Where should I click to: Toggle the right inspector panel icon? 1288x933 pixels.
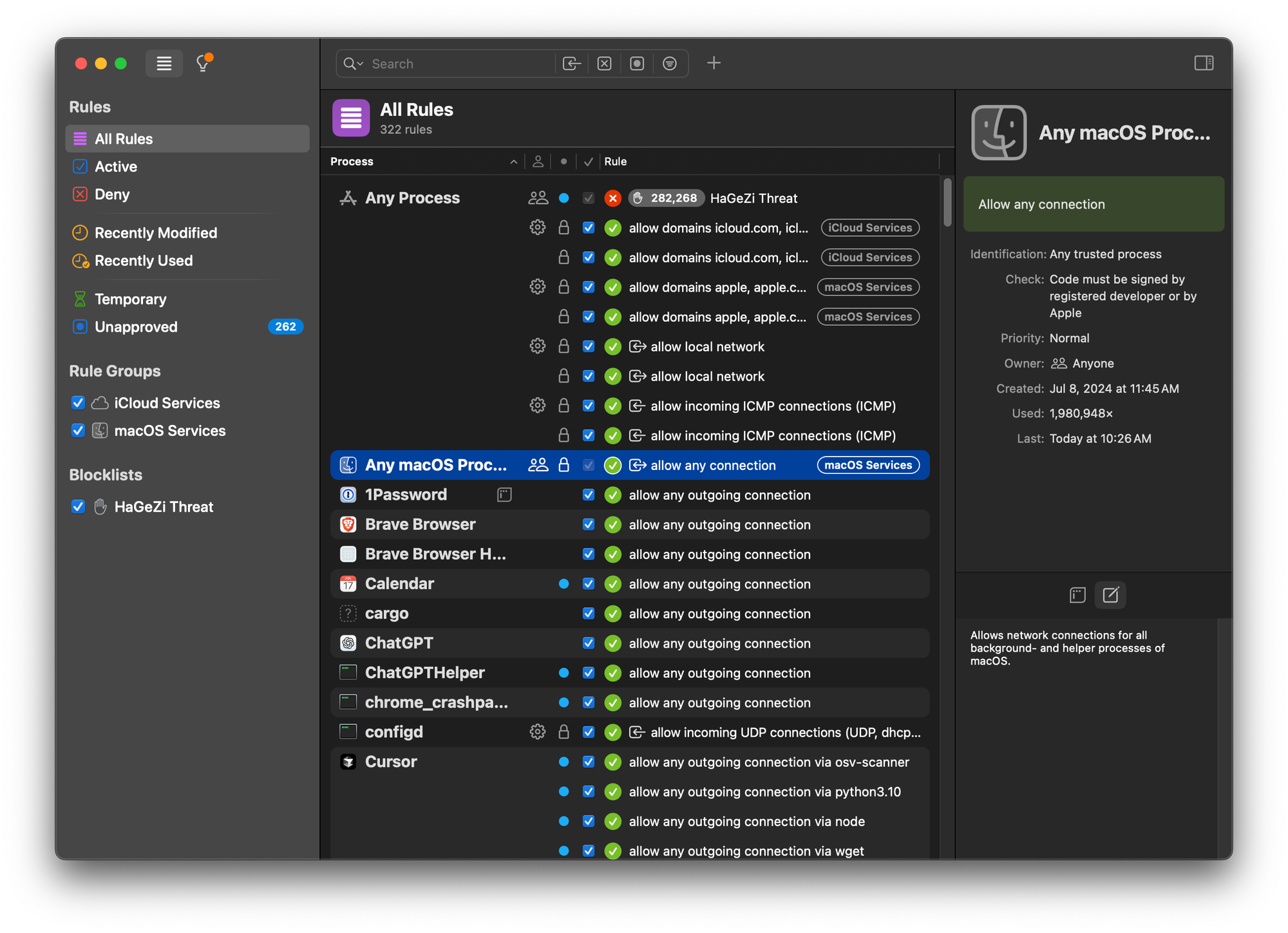tap(1203, 63)
